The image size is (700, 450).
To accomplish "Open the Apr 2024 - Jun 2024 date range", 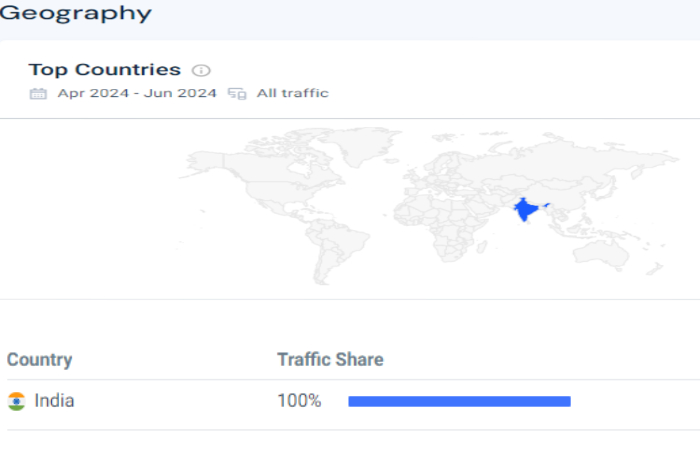I will click(137, 93).
